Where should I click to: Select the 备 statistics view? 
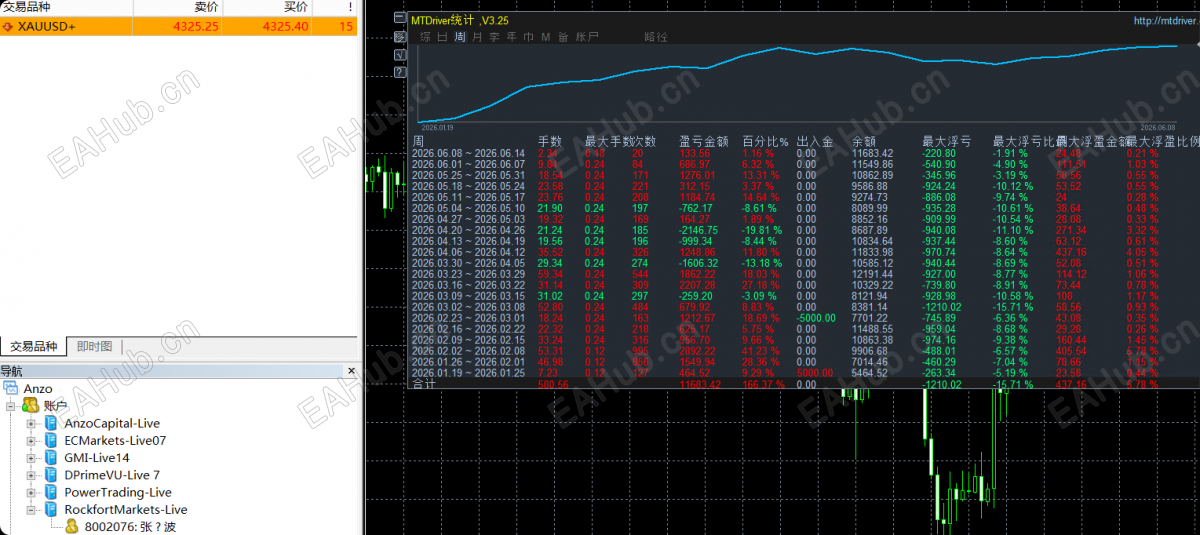tap(564, 37)
